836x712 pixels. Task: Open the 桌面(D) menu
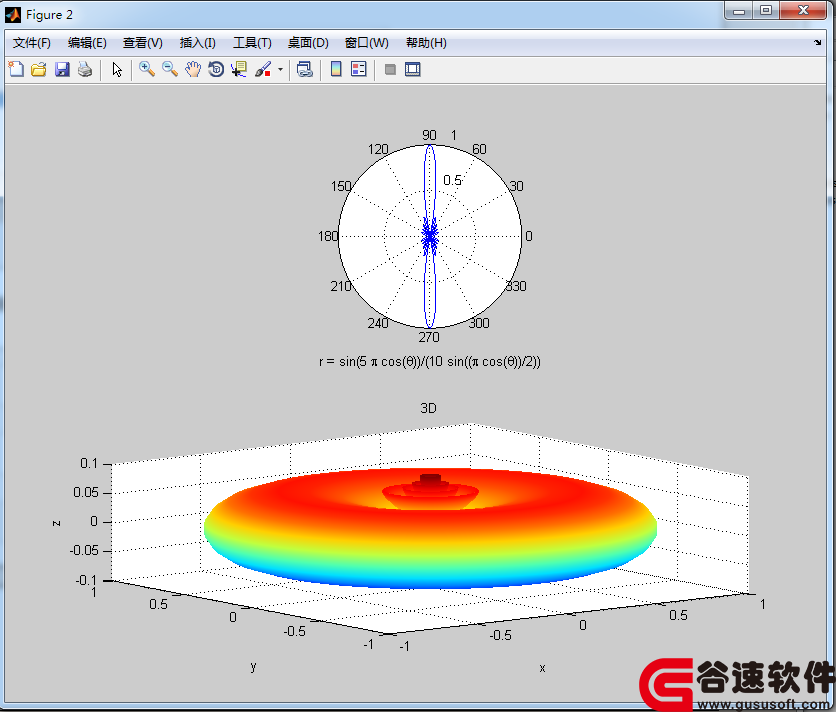pyautogui.click(x=308, y=43)
